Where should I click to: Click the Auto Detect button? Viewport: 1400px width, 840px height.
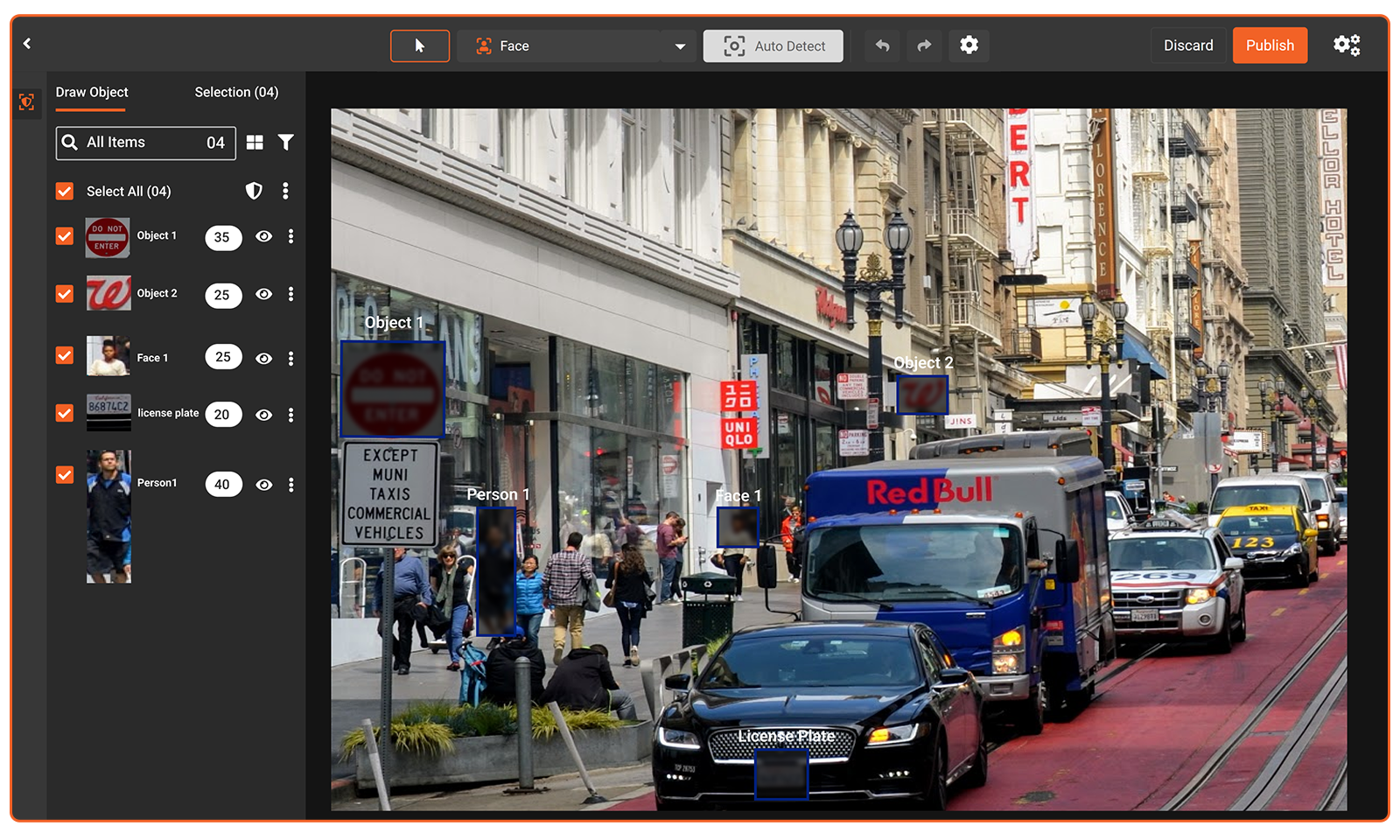[773, 46]
